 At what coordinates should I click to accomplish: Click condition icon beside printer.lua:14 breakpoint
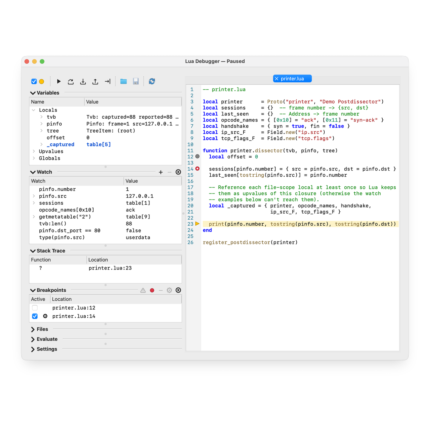click(x=45, y=316)
